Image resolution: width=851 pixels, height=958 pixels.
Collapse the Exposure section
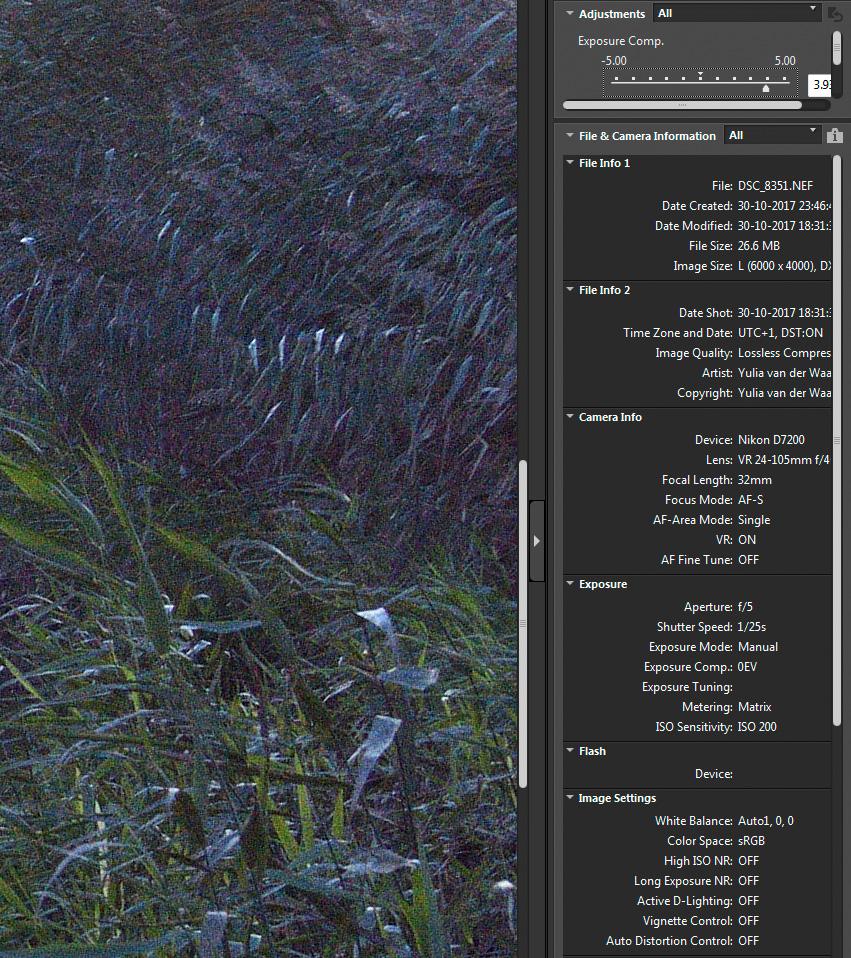pos(569,583)
